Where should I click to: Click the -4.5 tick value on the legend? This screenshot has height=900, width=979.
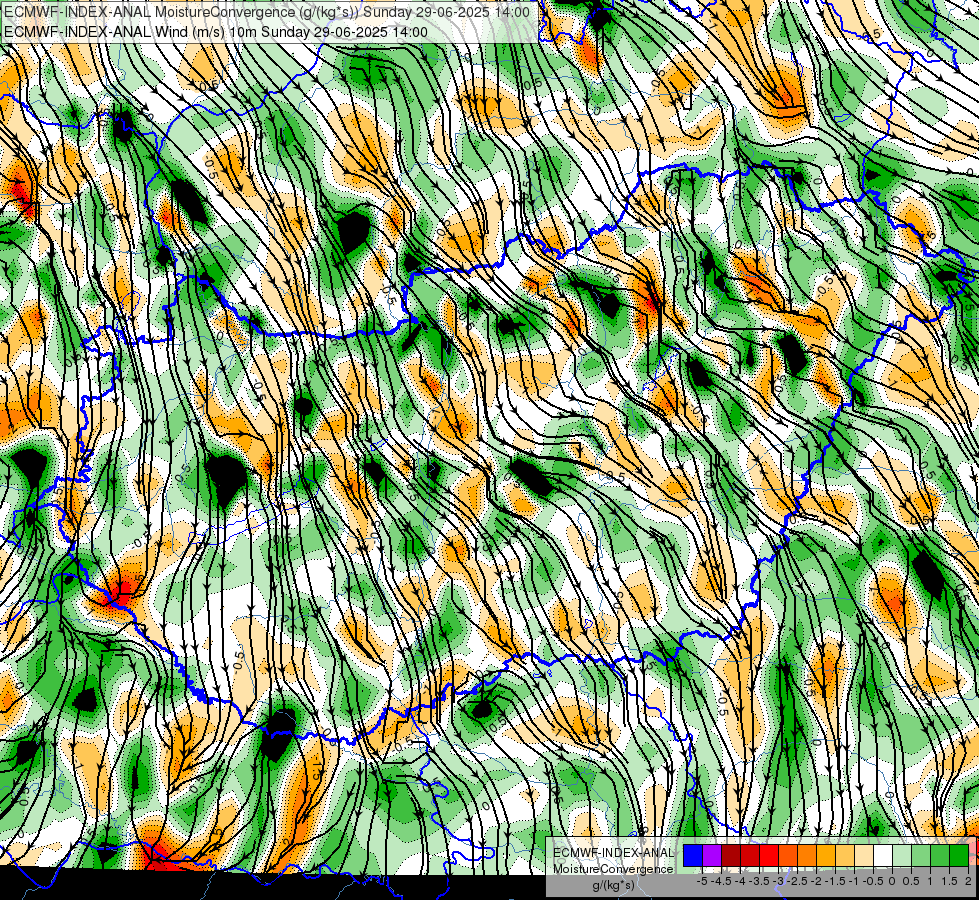point(721,881)
